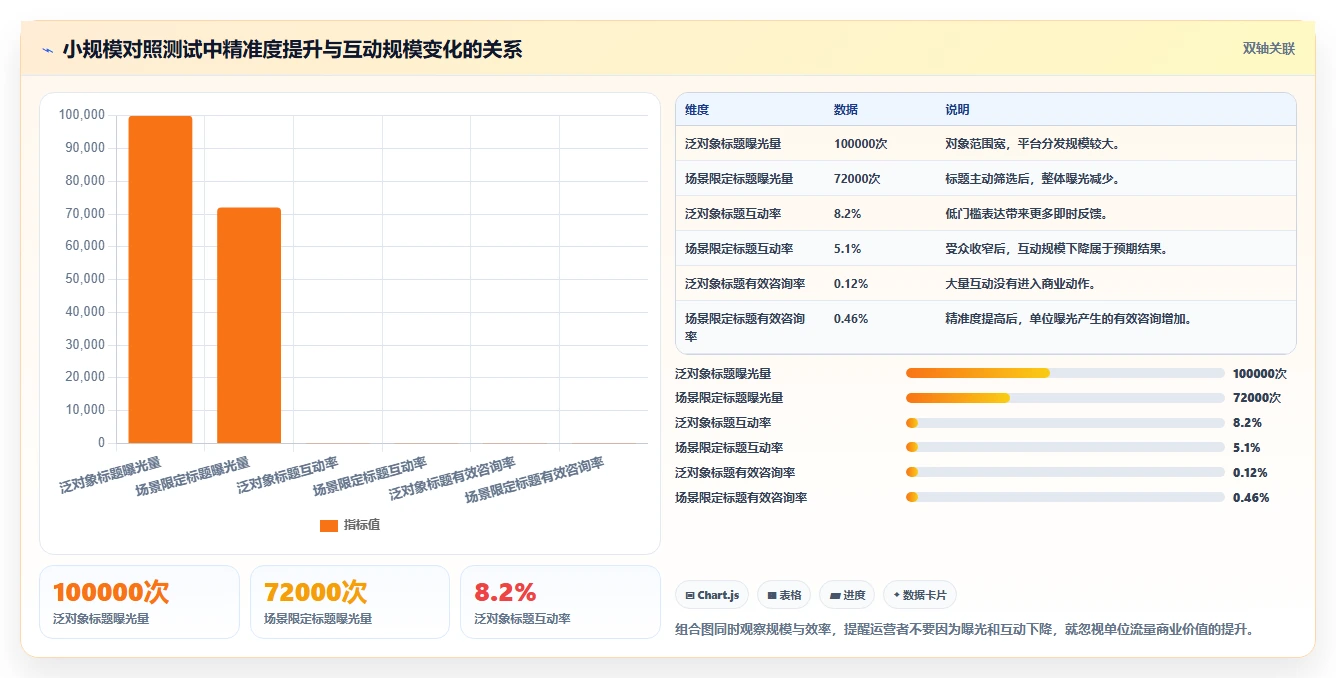
Task: Toggle the 指标值 legend color box
Action: point(328,525)
